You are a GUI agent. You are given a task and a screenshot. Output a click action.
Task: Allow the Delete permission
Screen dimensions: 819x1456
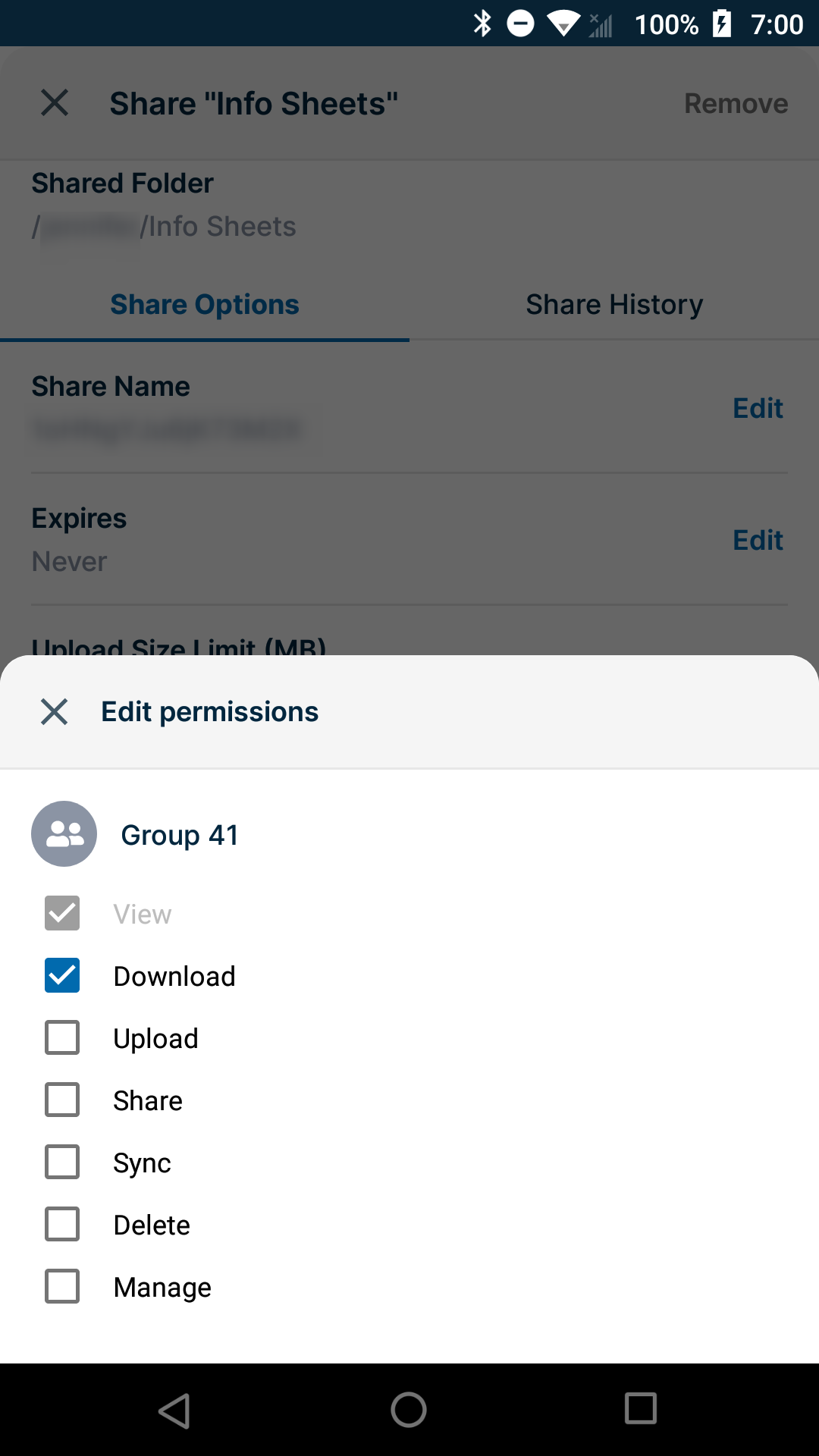tap(62, 1224)
